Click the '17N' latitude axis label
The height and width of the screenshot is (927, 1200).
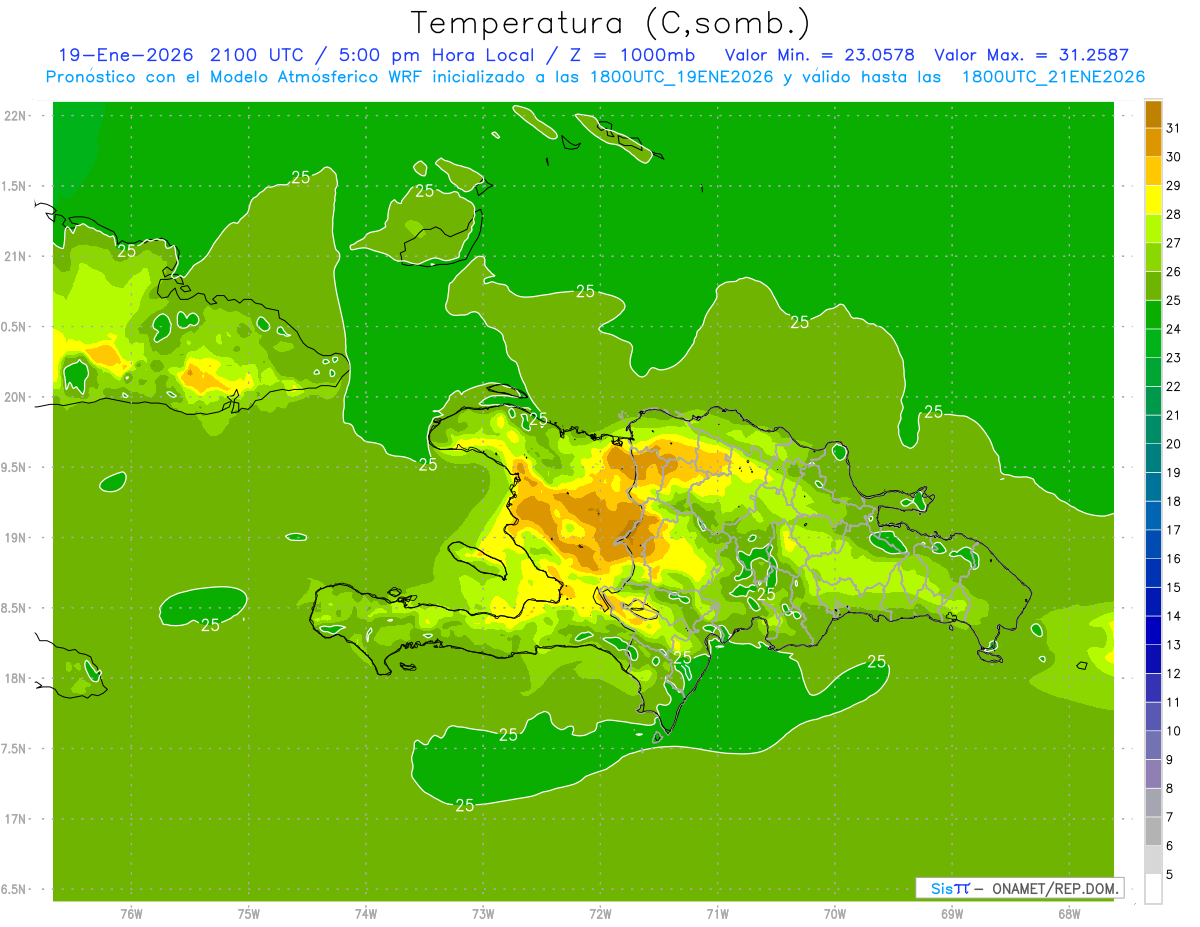pyautogui.click(x=16, y=819)
